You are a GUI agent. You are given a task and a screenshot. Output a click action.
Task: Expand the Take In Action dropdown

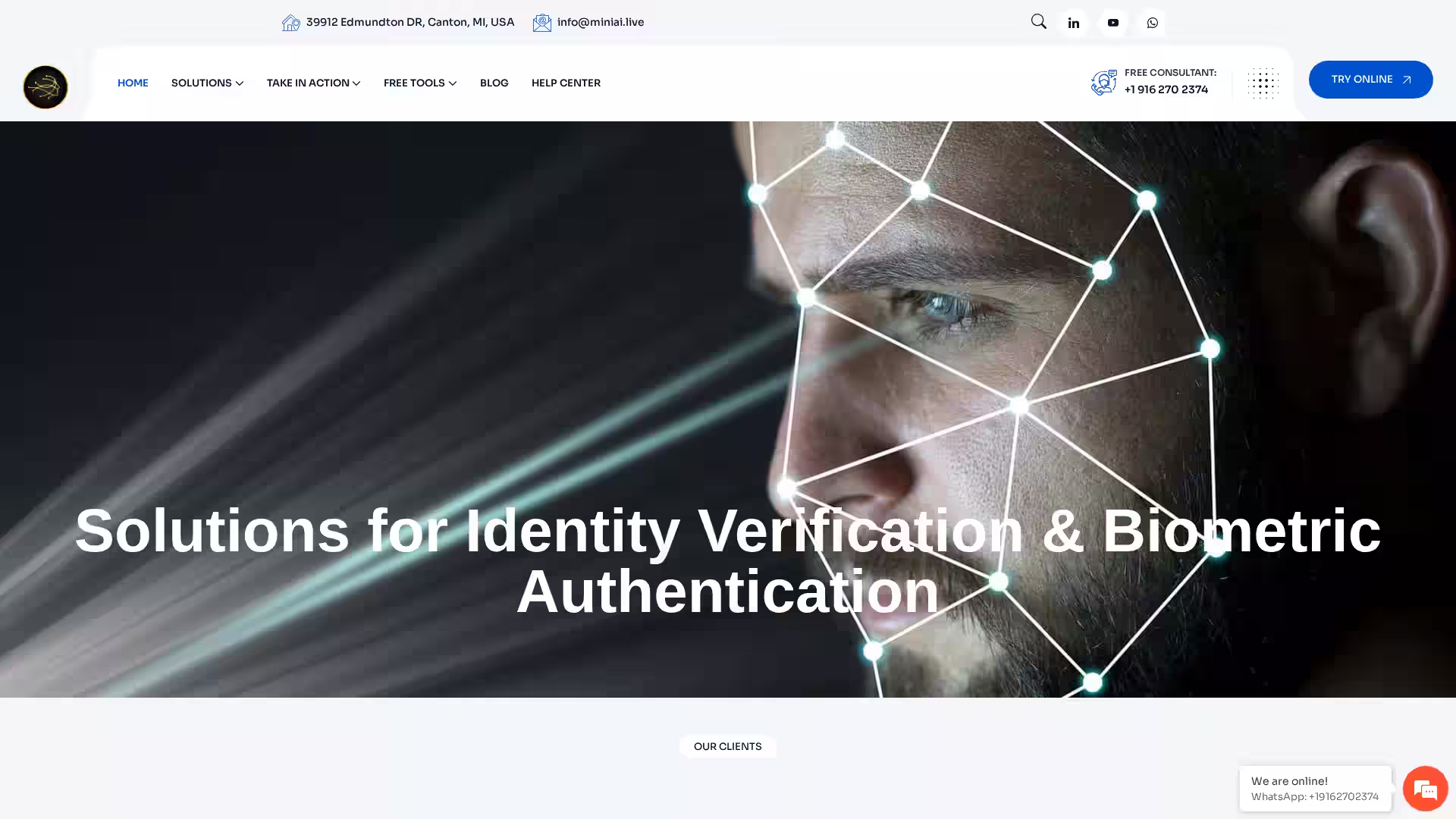pyautogui.click(x=313, y=83)
